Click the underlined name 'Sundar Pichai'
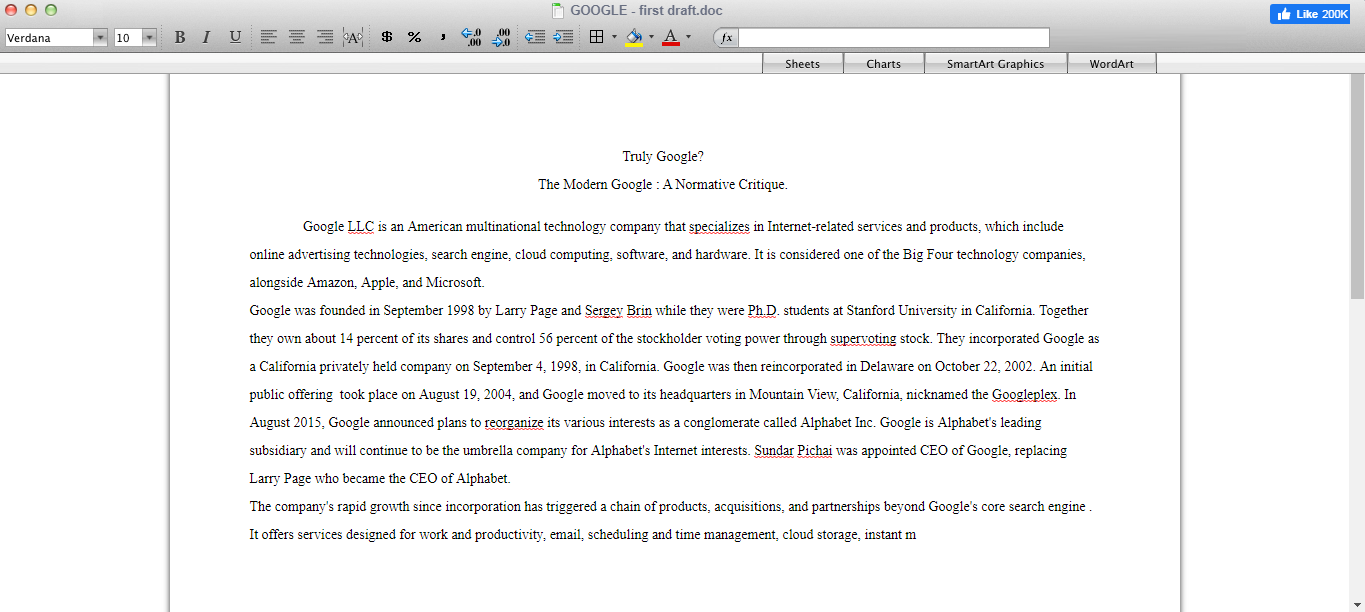The image size is (1365, 612). [793, 450]
